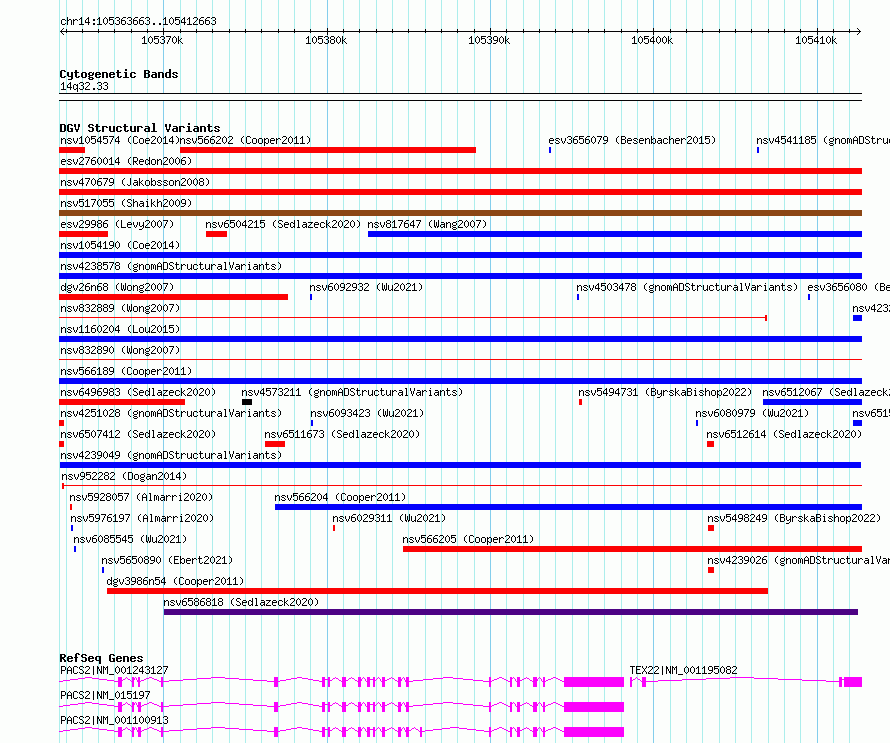Open the dgv3986n54 (Cooper2011) variant label
Viewport: 890px width, 743px height.
(x=175, y=581)
